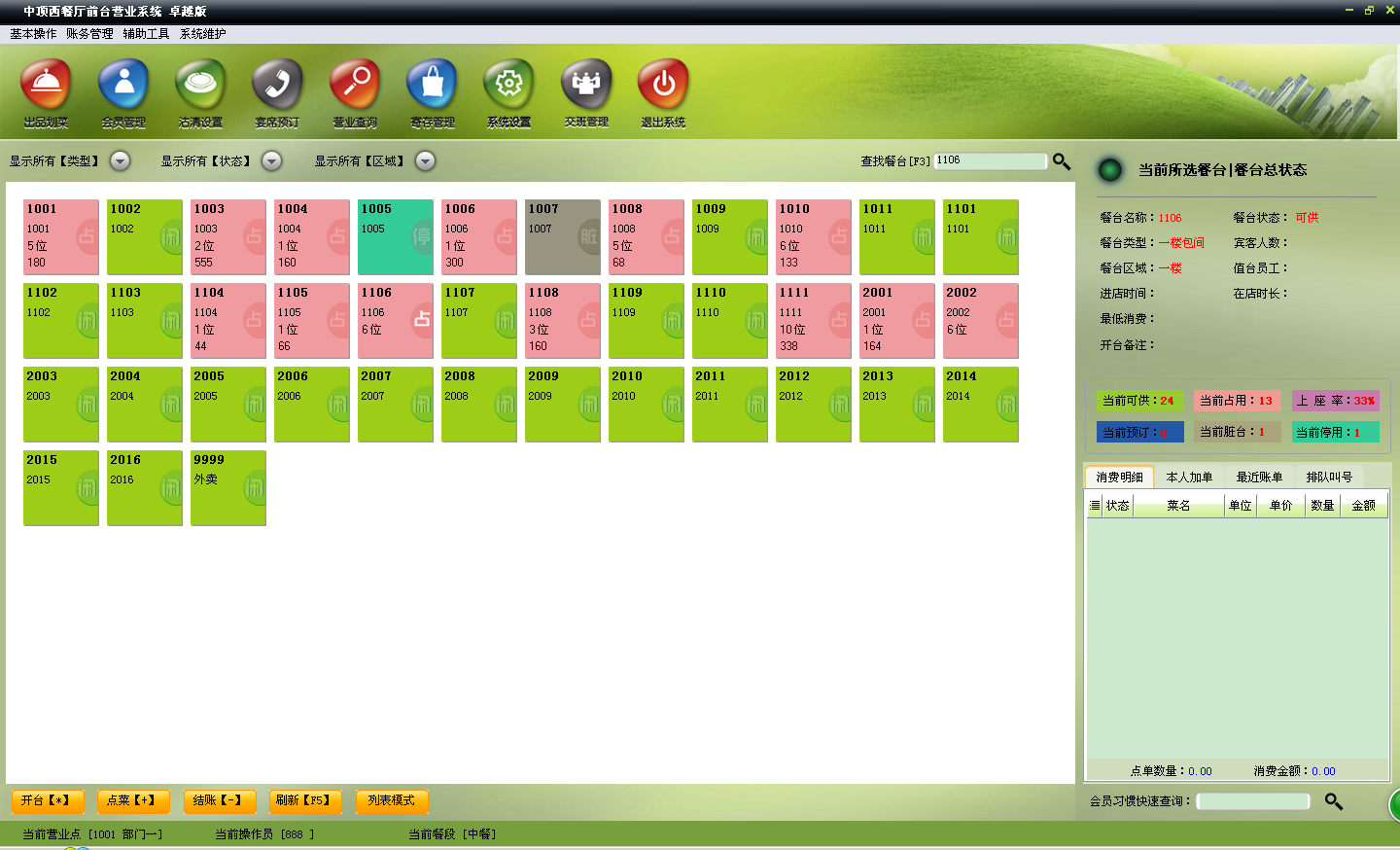The image size is (1400, 850).
Task: Select dirty table 1007
Action: tap(563, 237)
